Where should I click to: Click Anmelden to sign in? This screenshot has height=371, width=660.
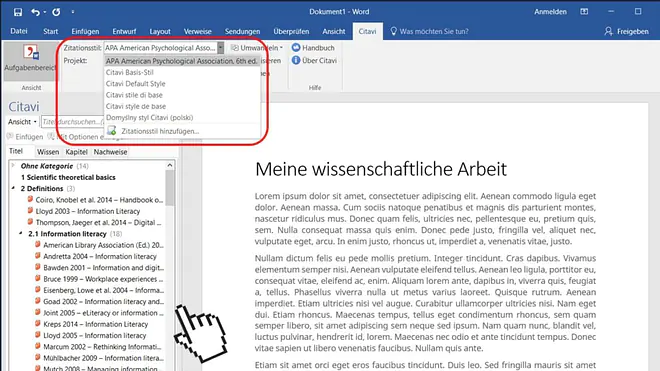click(550, 12)
